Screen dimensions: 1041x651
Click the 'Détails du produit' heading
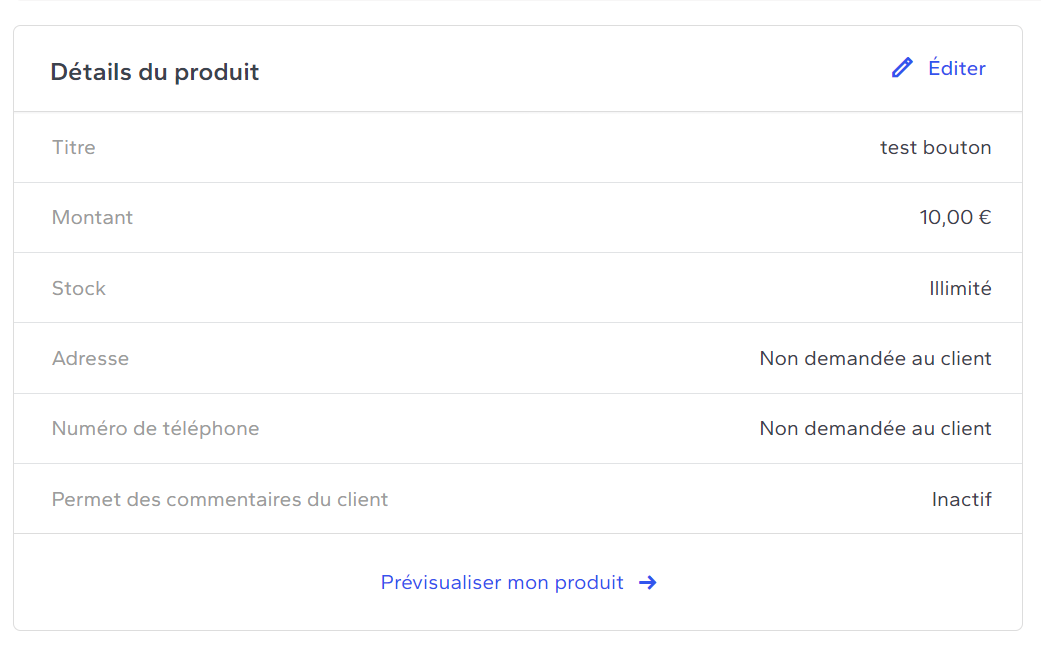coord(155,72)
